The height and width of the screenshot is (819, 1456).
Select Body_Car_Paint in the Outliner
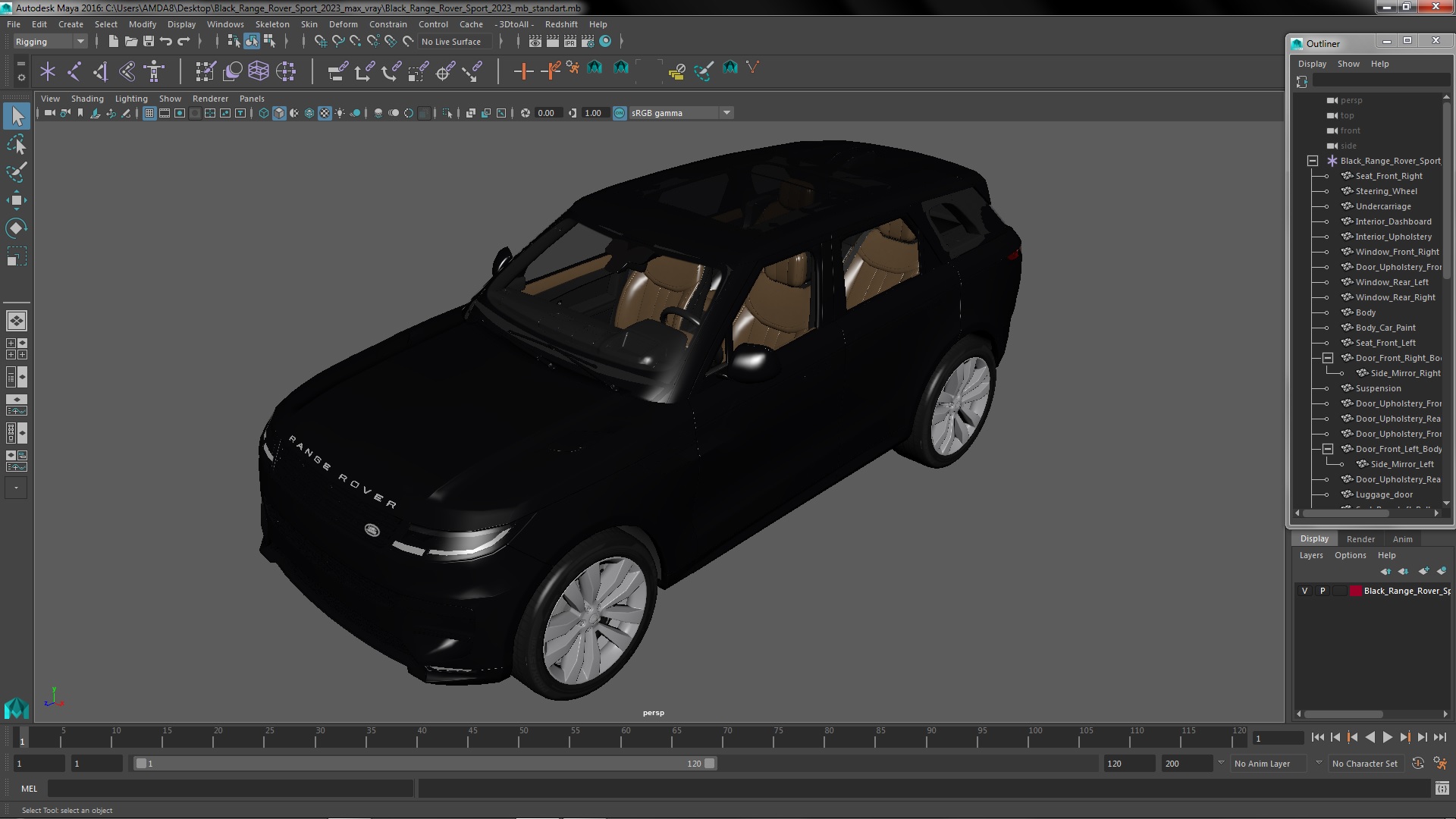(x=1385, y=328)
